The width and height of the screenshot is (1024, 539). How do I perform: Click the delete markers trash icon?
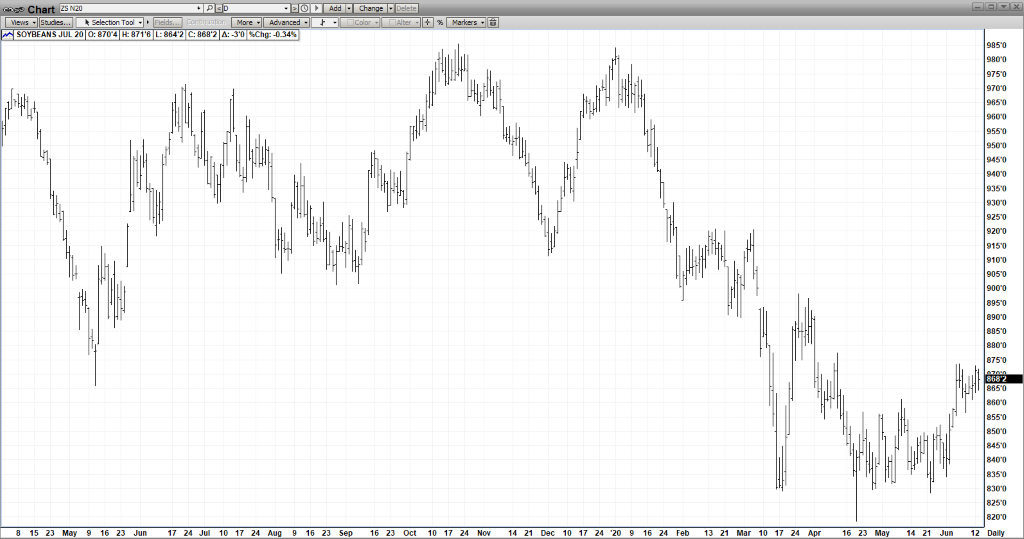pos(493,22)
